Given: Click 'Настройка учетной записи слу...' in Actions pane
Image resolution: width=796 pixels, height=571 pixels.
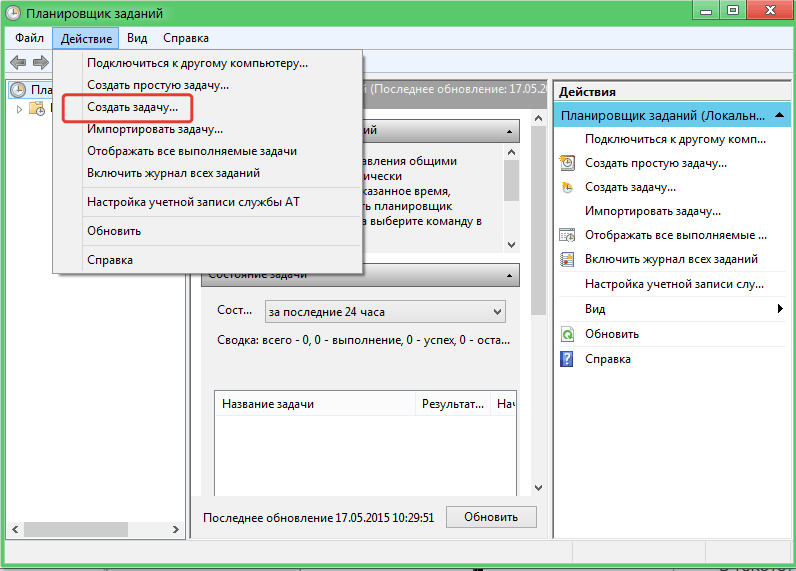Looking at the screenshot, I should [x=674, y=284].
